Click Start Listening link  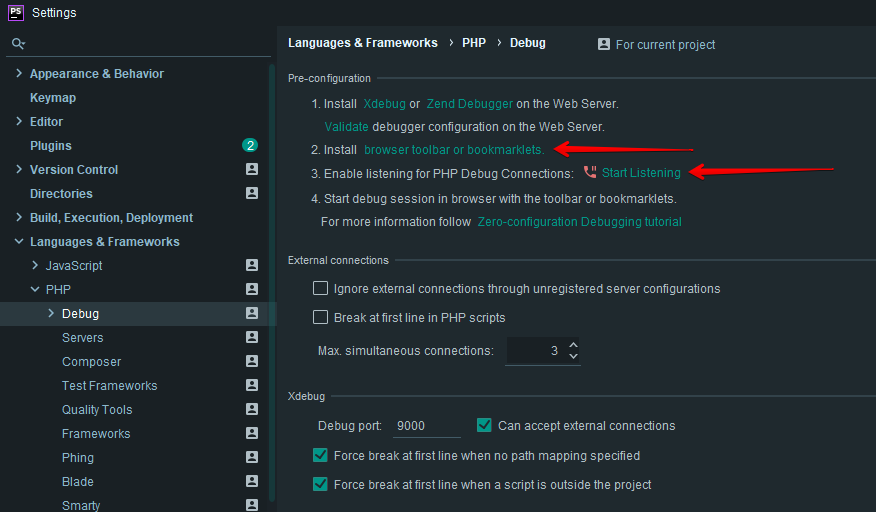click(641, 173)
